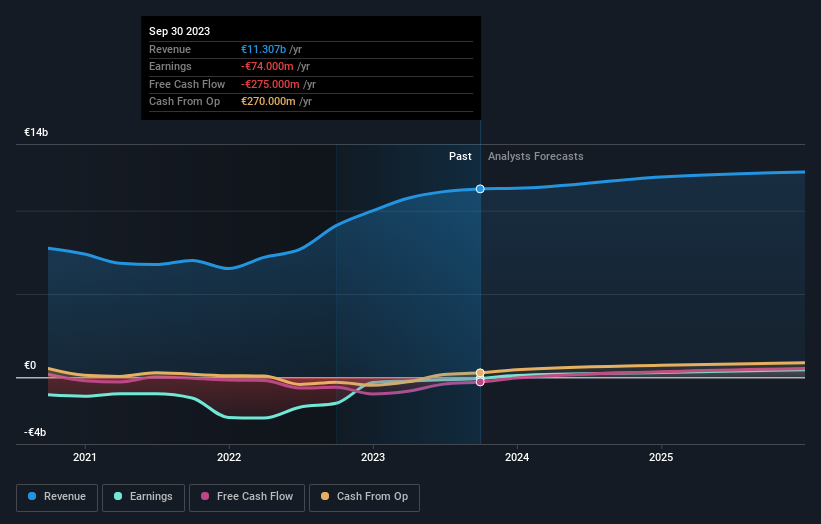The height and width of the screenshot is (524, 821).
Task: Click the €14b y-axis label
Action: (36, 132)
